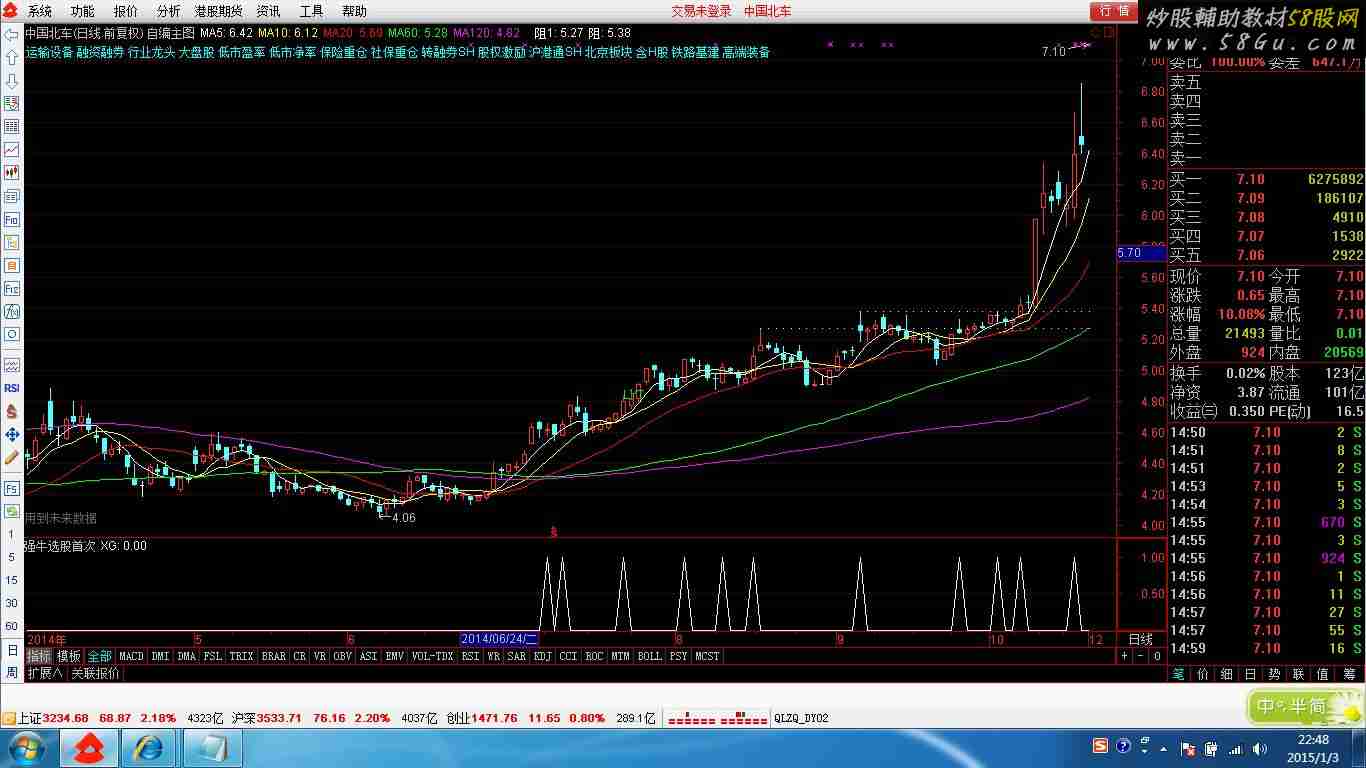This screenshot has height=768, width=1366.
Task: Open the 系统 menu
Action: click(x=40, y=11)
